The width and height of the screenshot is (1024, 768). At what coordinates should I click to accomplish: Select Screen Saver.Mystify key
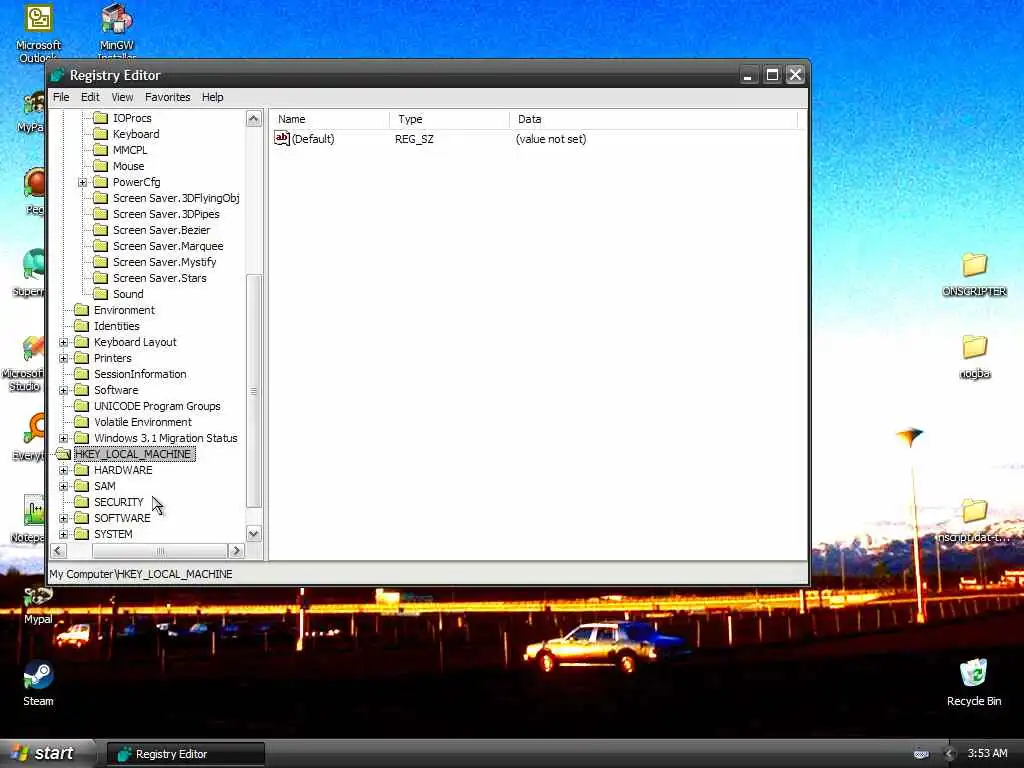pyautogui.click(x=165, y=262)
